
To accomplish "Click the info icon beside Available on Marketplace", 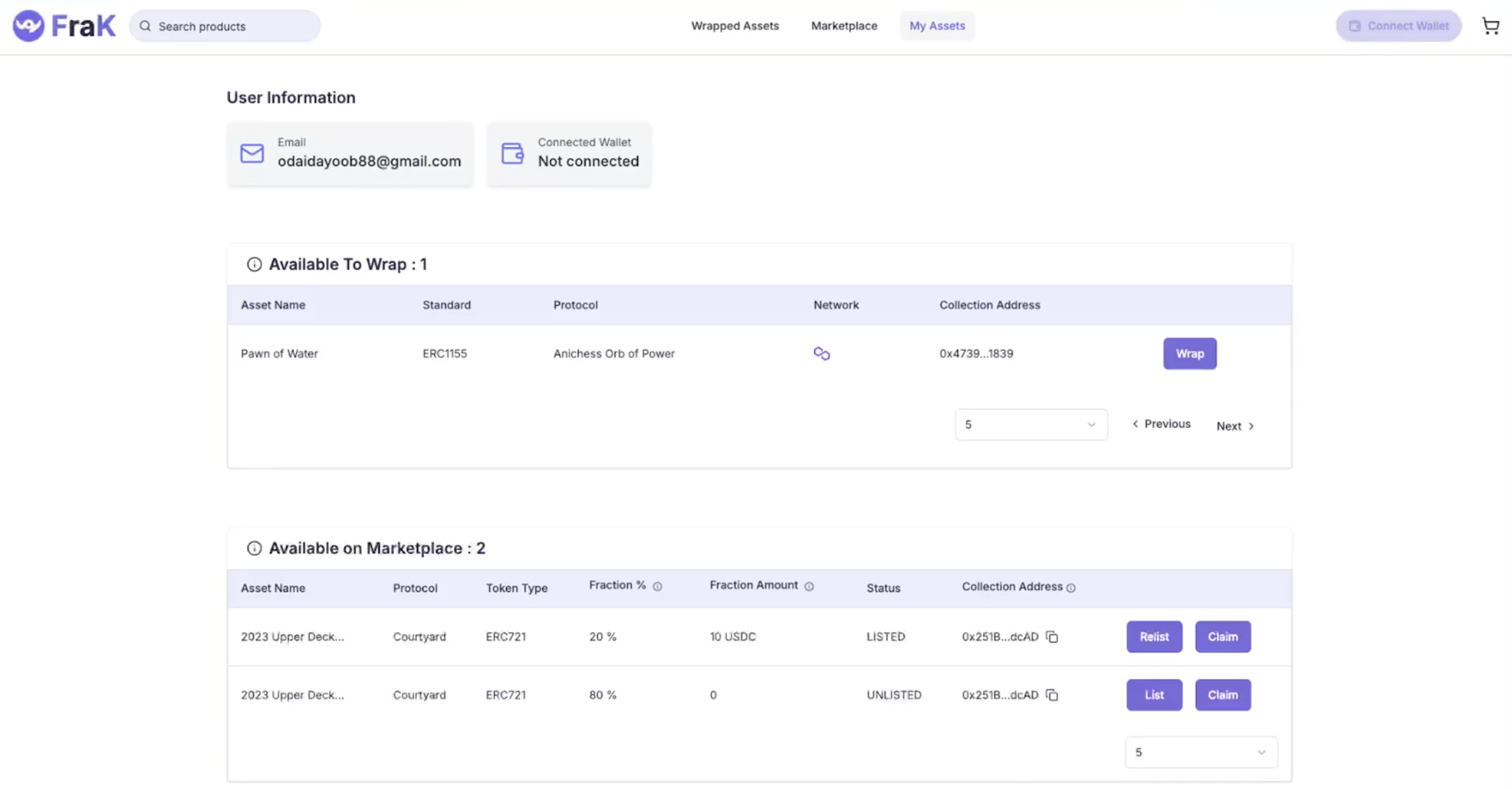I will pyautogui.click(x=254, y=548).
